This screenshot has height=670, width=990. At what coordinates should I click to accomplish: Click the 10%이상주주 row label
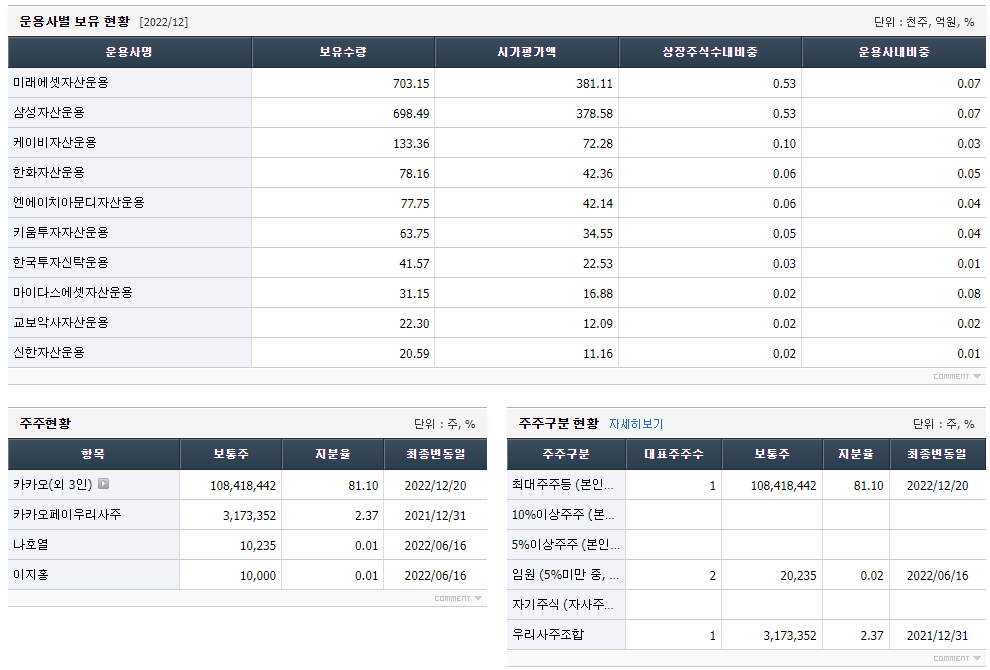tap(563, 515)
